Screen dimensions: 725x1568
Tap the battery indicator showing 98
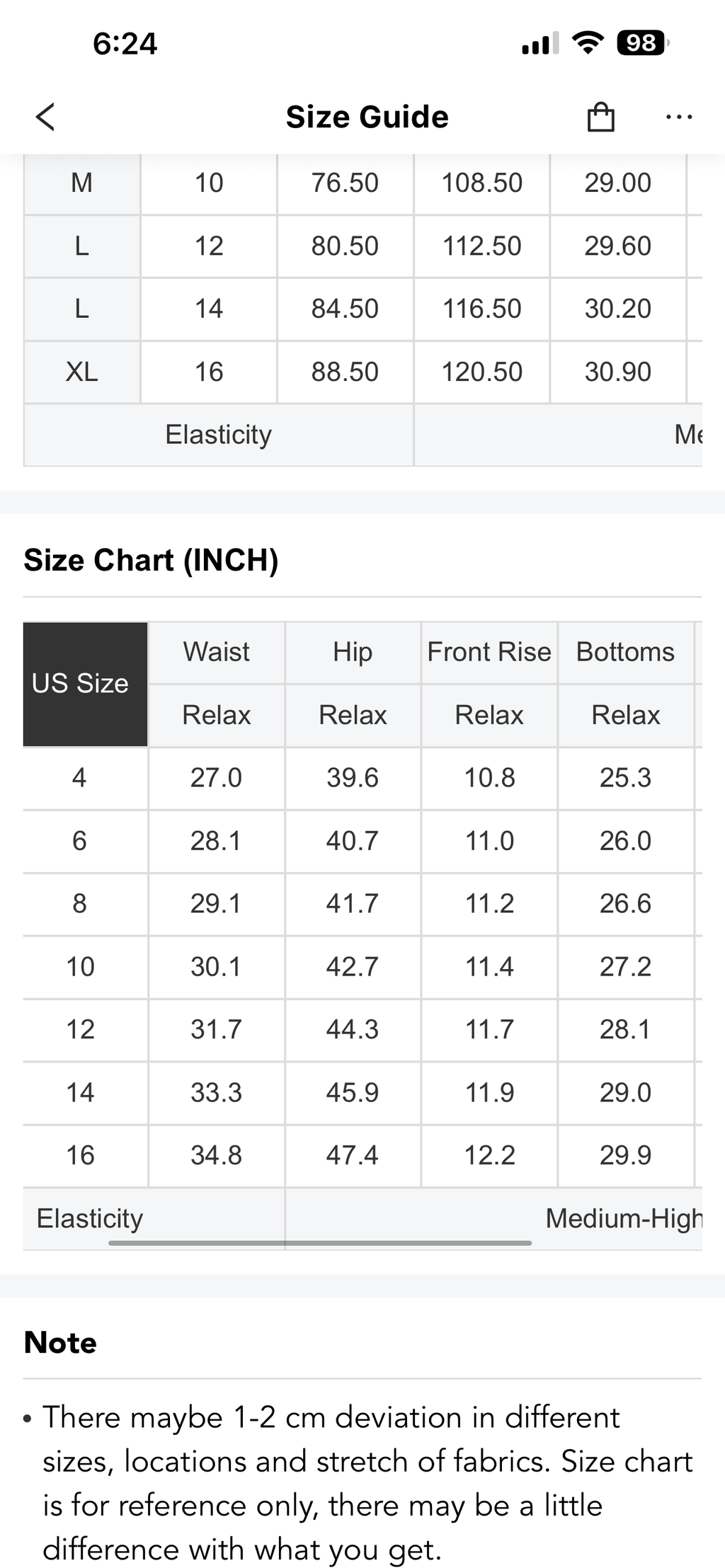[x=643, y=43]
